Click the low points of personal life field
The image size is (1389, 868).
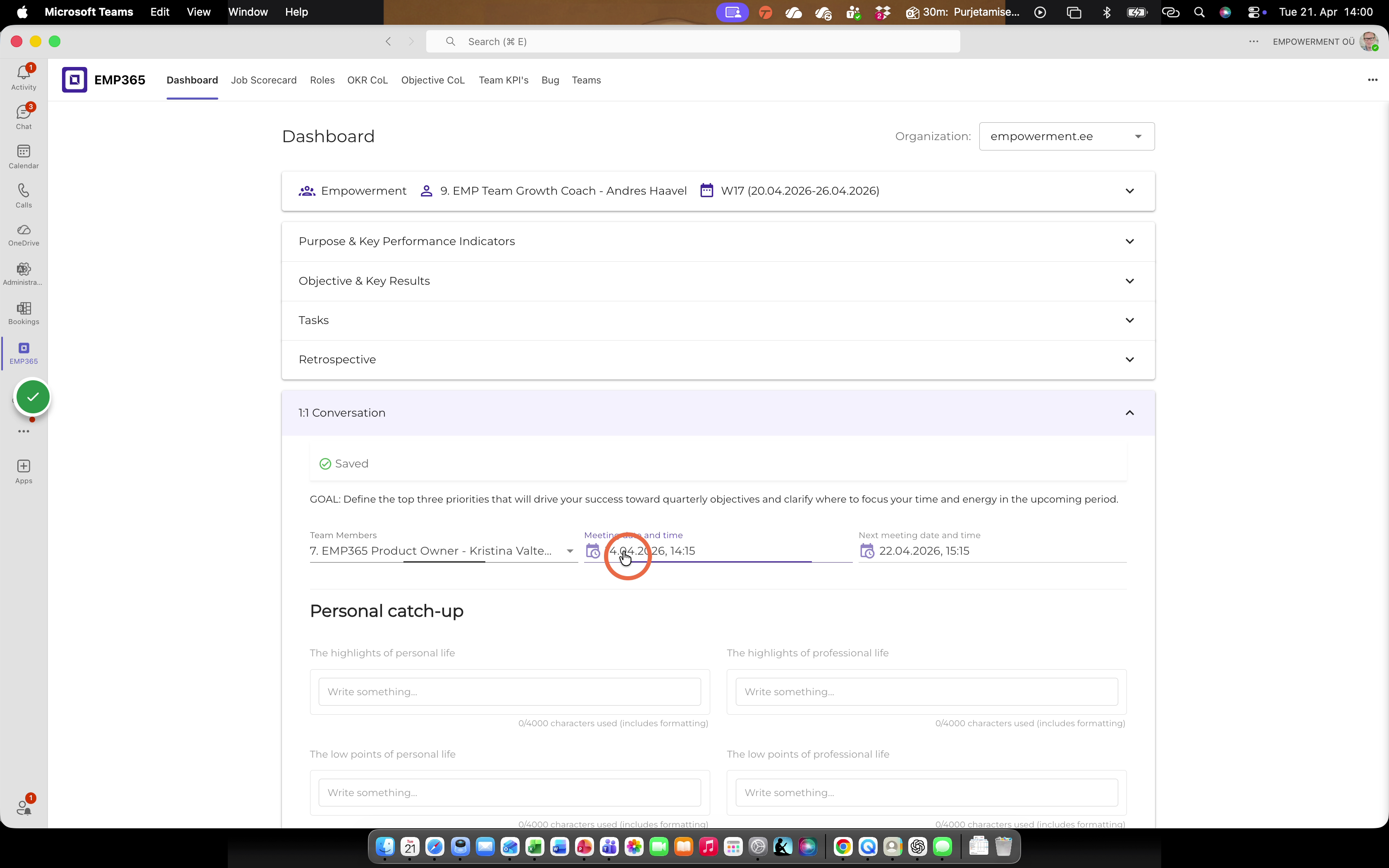click(x=510, y=793)
